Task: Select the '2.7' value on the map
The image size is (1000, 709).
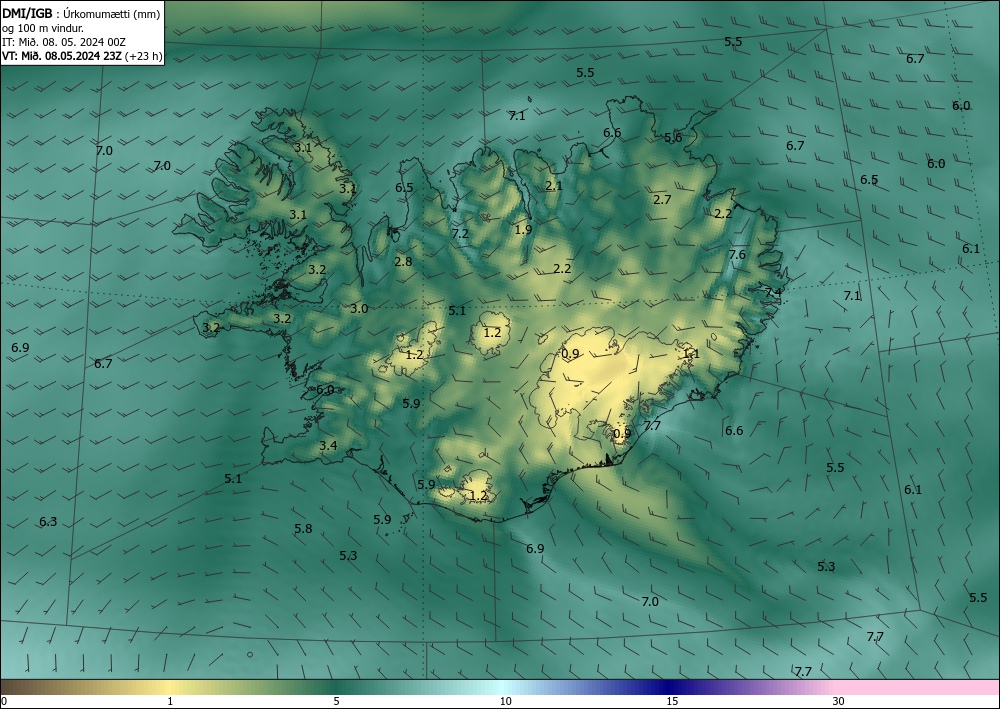Action: 663,200
